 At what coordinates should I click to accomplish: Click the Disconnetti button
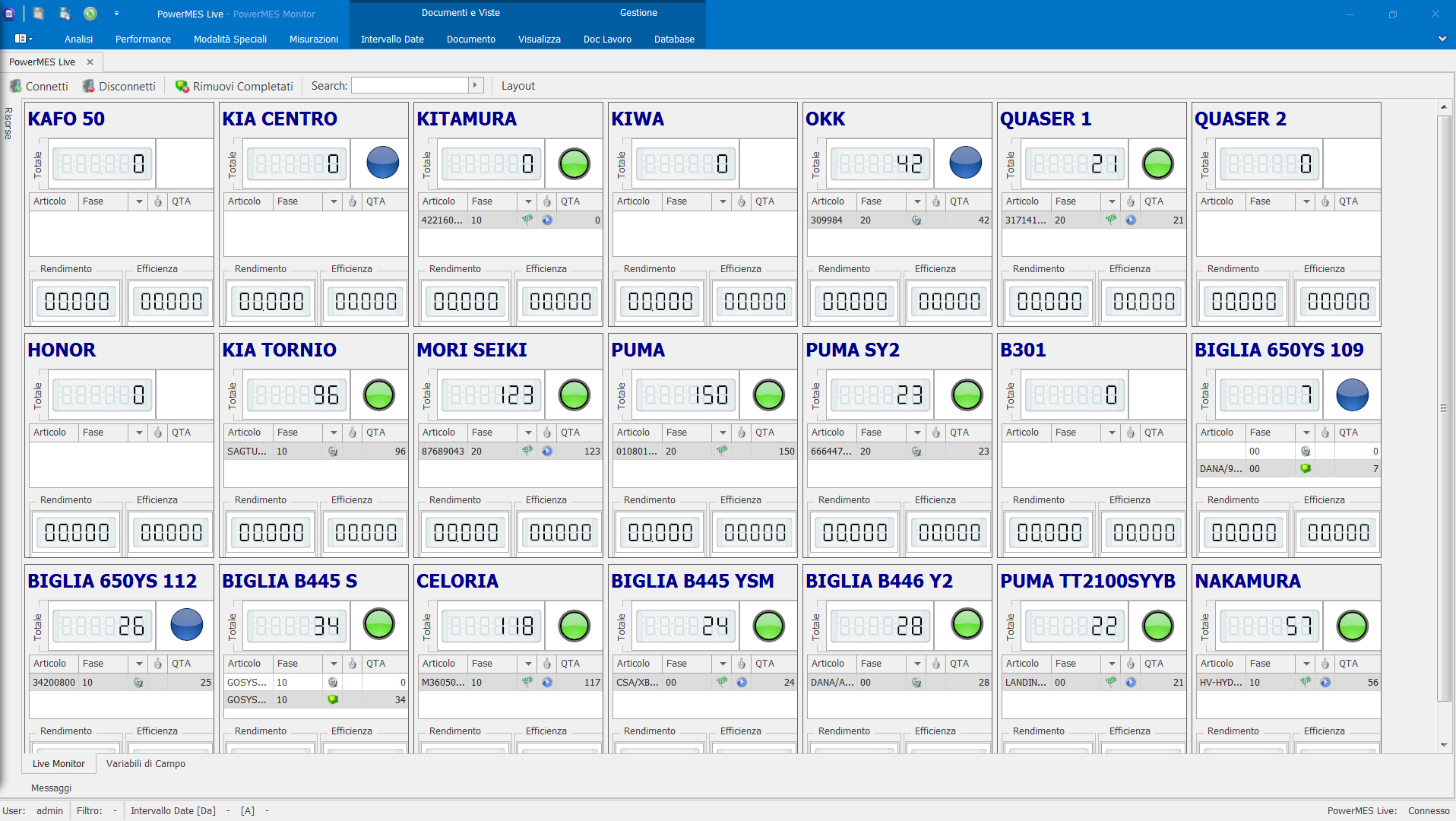tap(119, 86)
